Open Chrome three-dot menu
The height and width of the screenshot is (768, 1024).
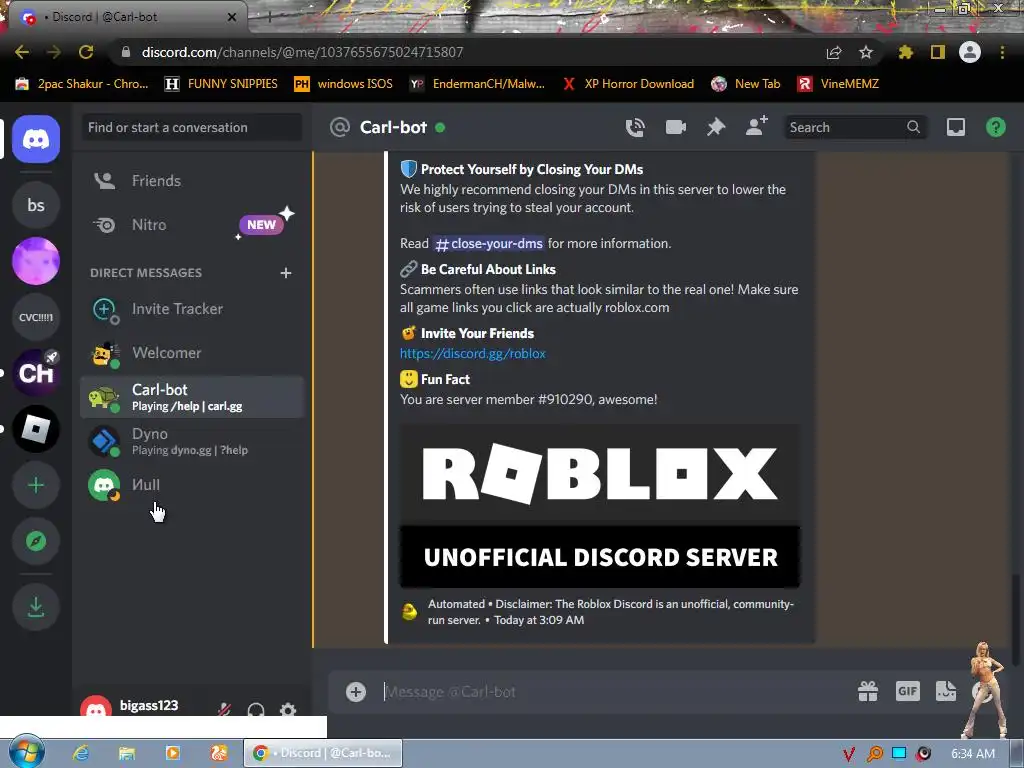coord(1002,52)
